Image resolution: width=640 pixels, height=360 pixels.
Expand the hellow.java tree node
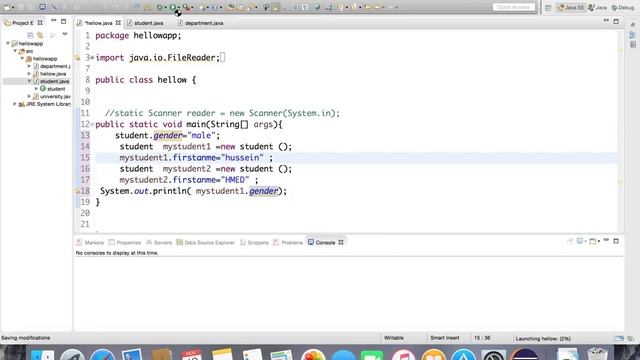29,73
